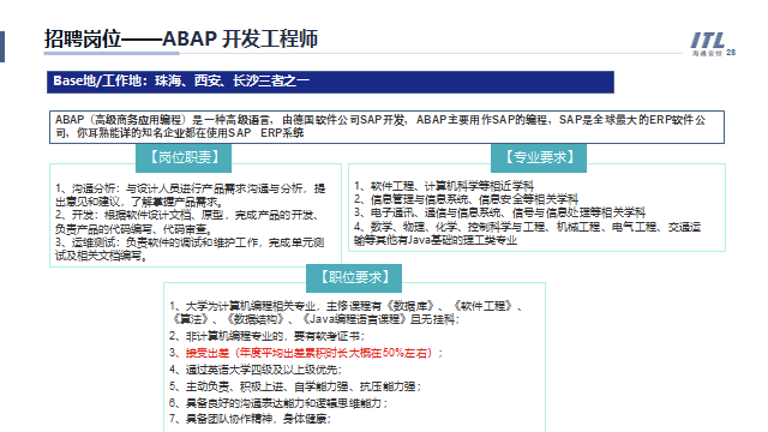768x432 pixels.
Task: Click requirement 1 大学为计算机编程相关专业
Action: pyautogui.click(x=347, y=312)
